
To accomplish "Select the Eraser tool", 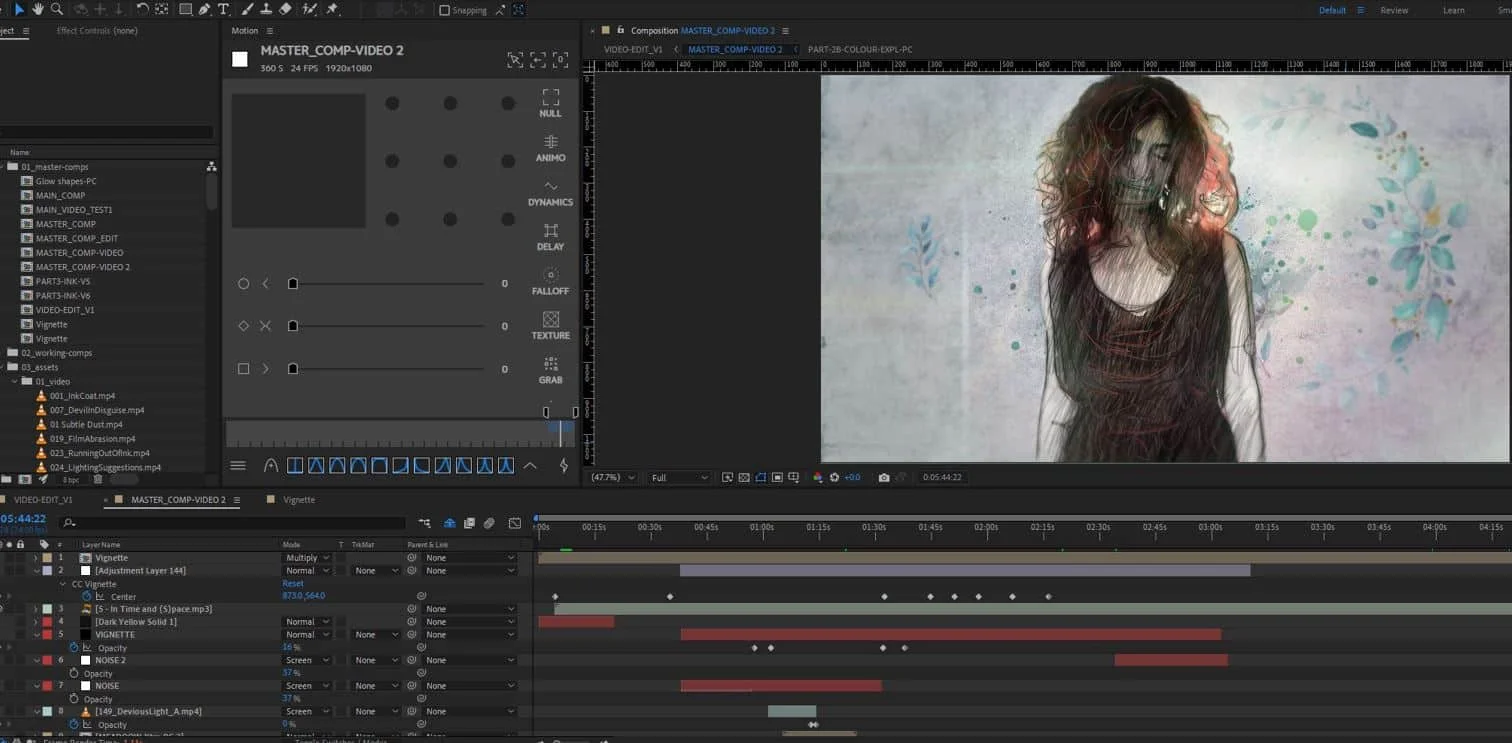I will tap(286, 9).
